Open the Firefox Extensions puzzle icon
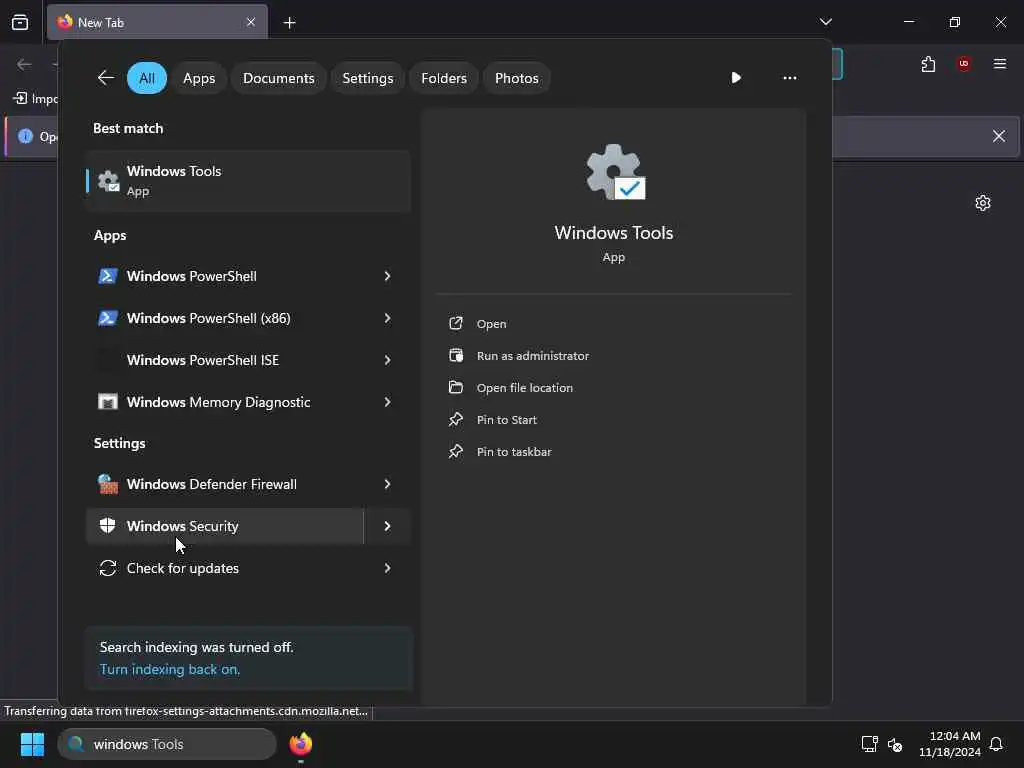 [928, 63]
